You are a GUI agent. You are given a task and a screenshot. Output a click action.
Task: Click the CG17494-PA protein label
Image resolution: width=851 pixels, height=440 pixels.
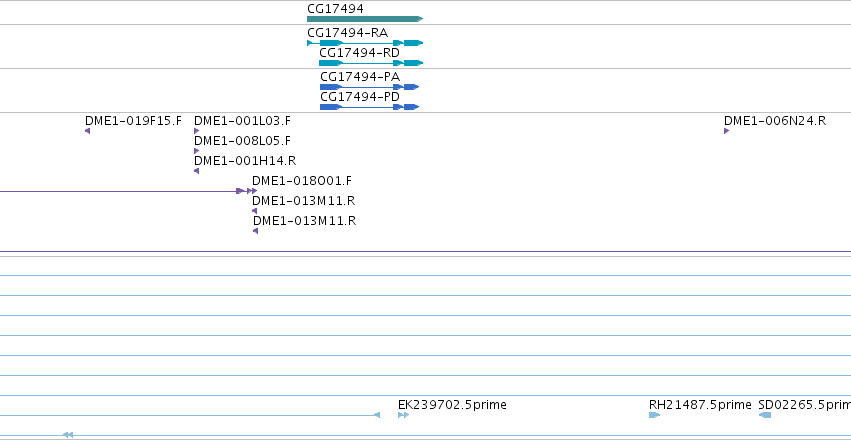coord(360,76)
